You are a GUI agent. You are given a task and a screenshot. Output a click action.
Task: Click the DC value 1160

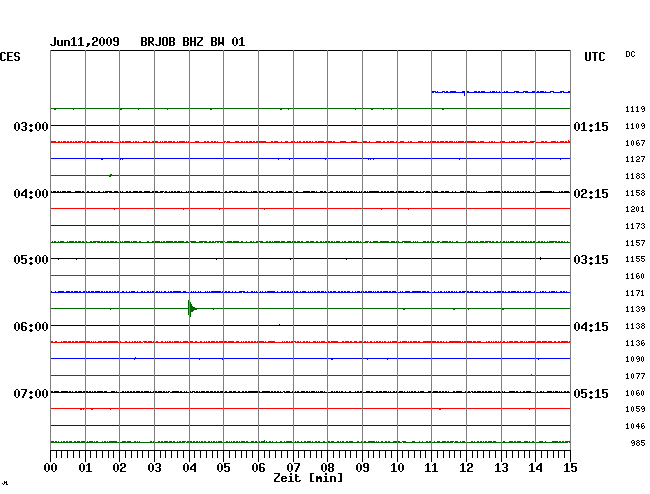[635, 276]
